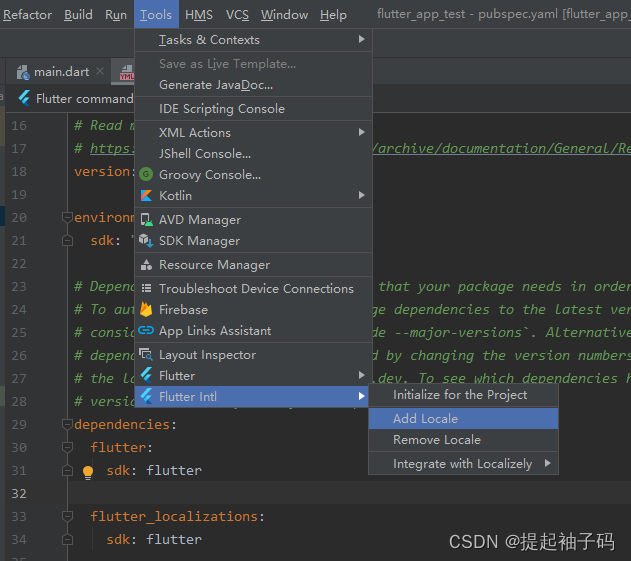Select Generate JavaDoc... menu item
Viewport: 631px width, 561px height.
point(253,85)
